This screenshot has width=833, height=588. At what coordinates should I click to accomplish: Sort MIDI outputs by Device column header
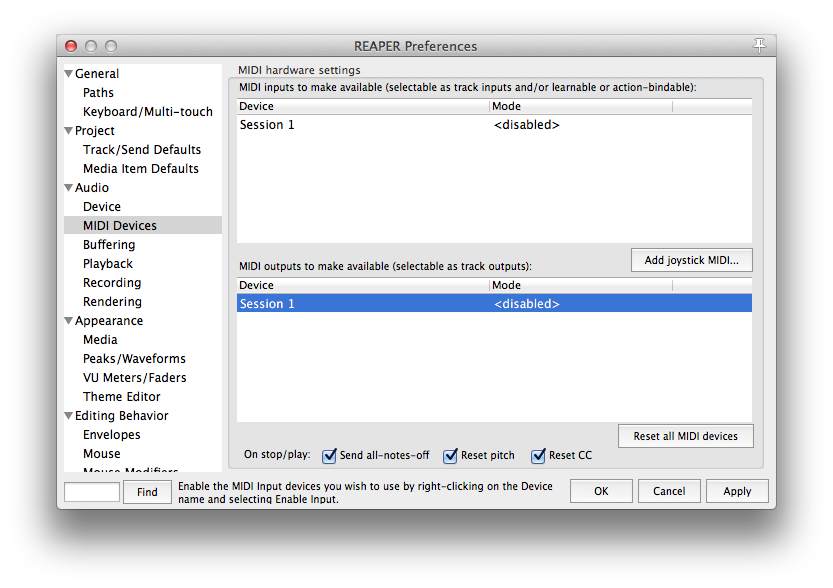[x=363, y=285]
